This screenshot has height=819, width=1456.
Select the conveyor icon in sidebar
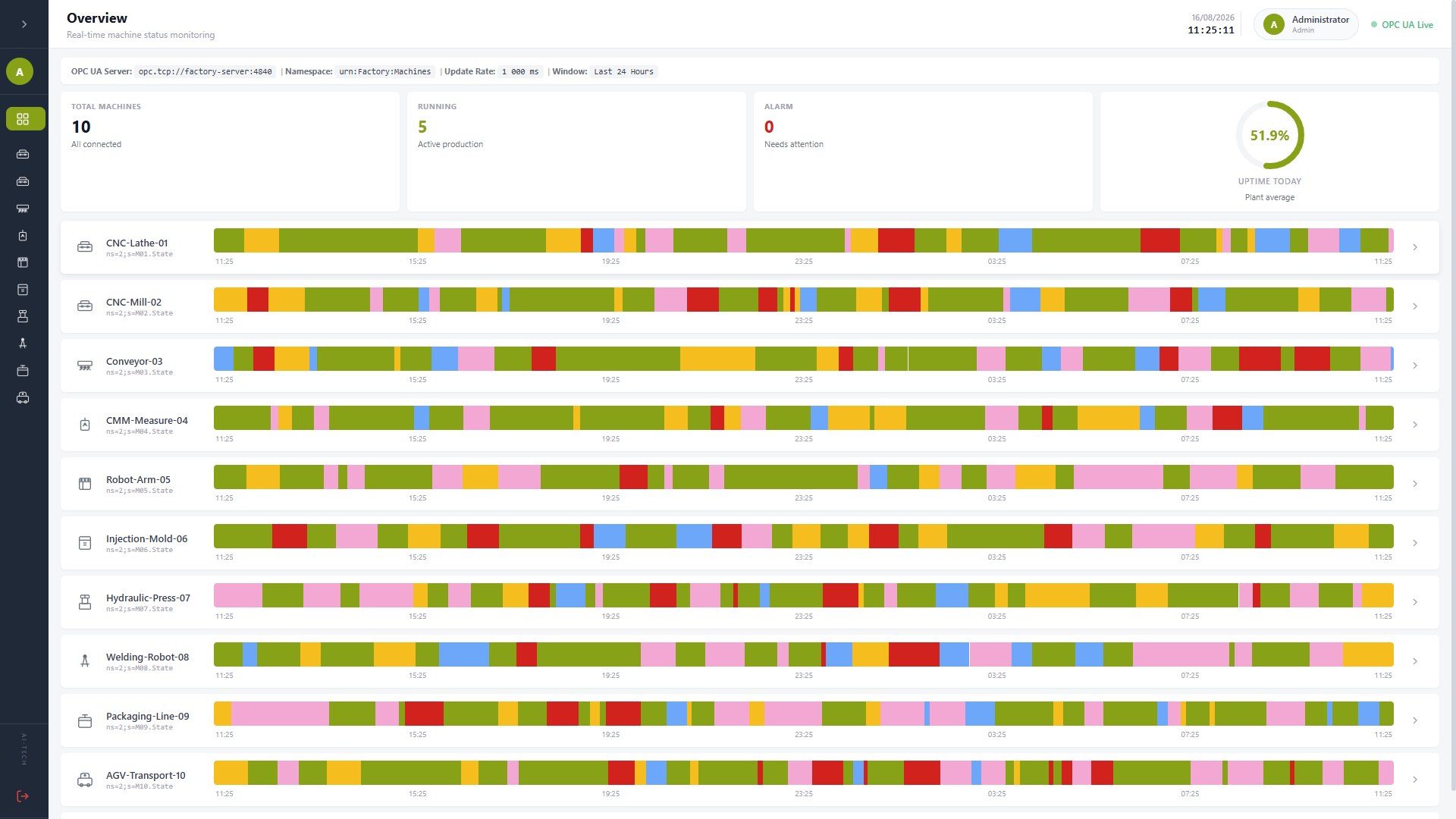(x=23, y=209)
